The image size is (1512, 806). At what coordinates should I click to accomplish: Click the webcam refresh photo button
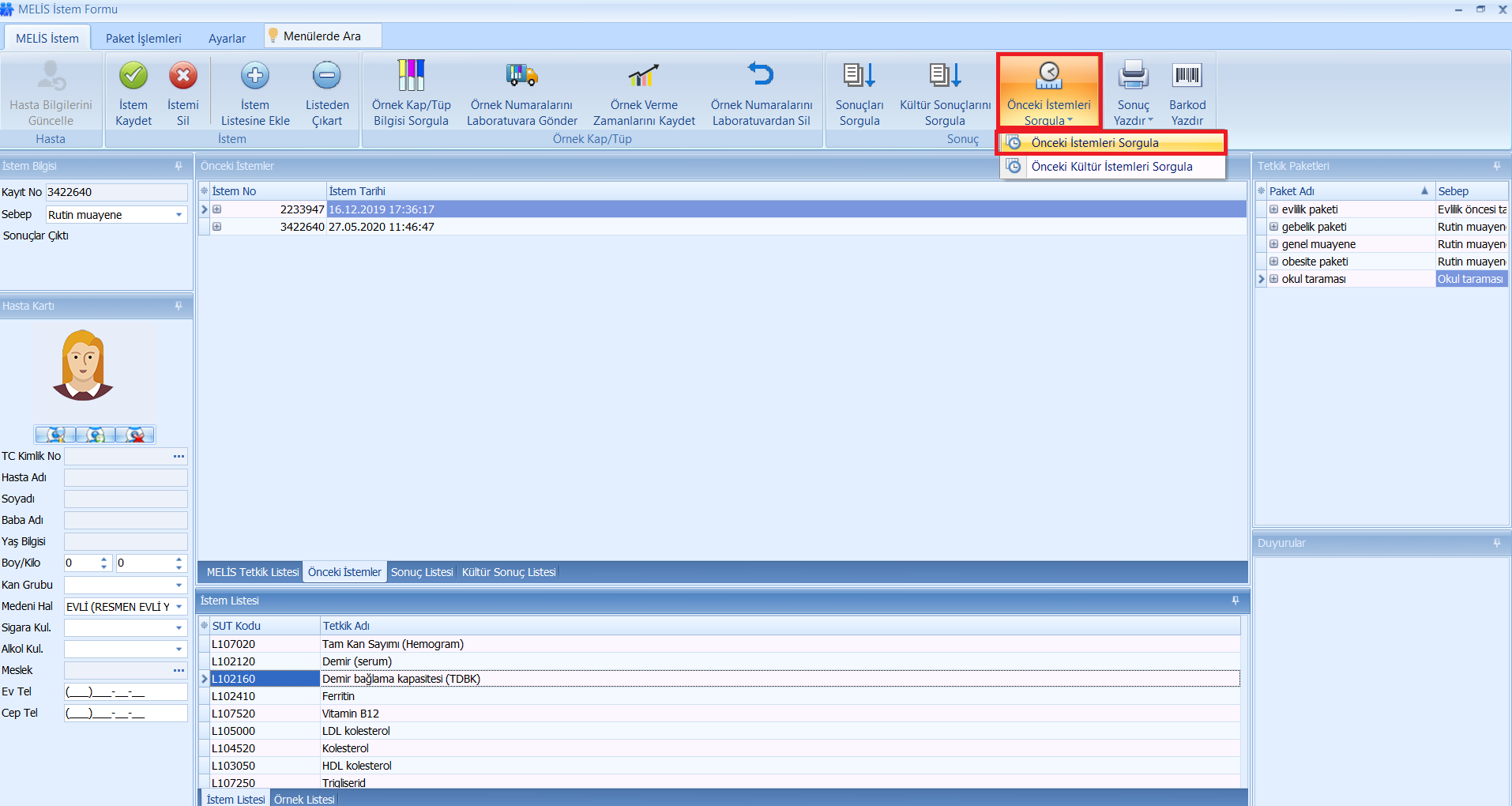pyautogui.click(x=96, y=435)
